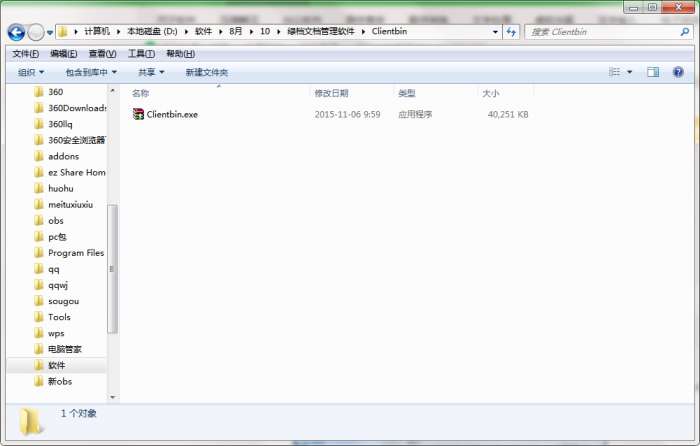Select the addons folder in tree
The height and width of the screenshot is (446, 700).
click(x=63, y=156)
